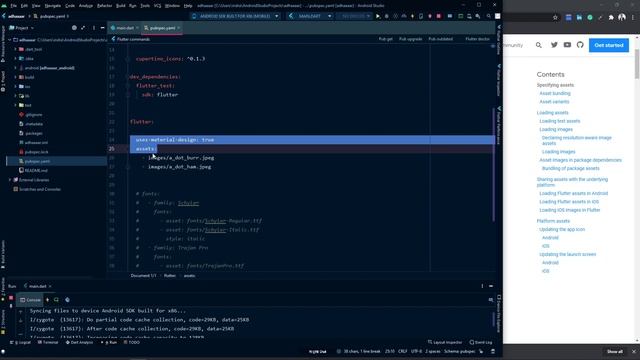Viewport: 640px width, 360px height.
Task: Open the main.dart run configuration dropdown
Action: (310, 16)
